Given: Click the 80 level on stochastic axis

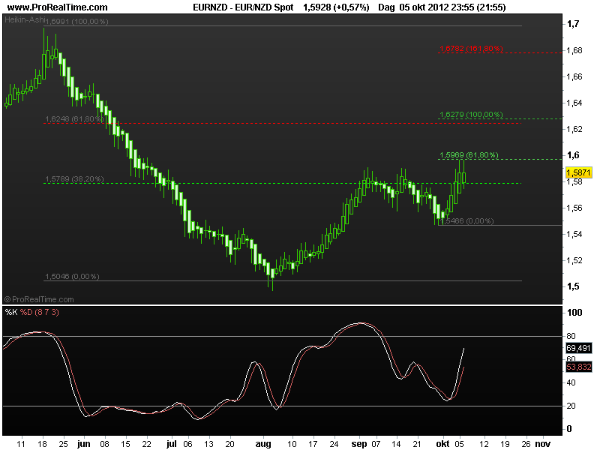Looking at the screenshot, I should coord(571,337).
